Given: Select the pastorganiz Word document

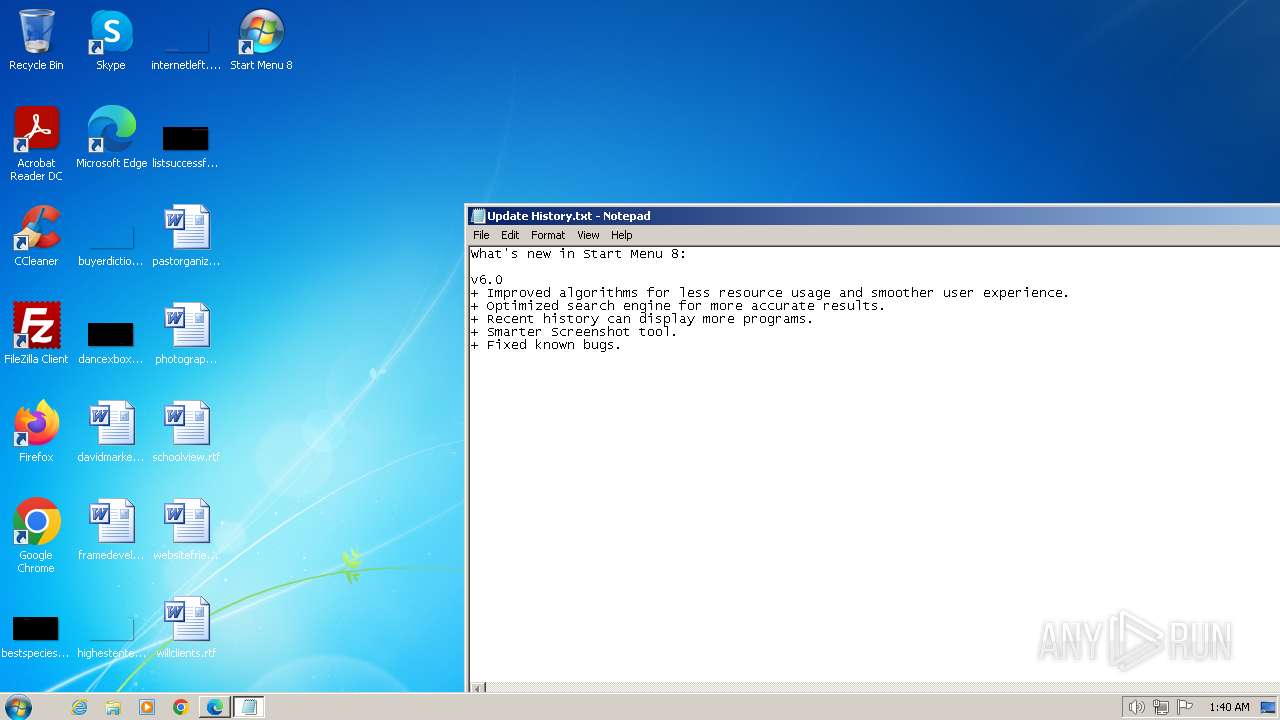Looking at the screenshot, I should [186, 236].
